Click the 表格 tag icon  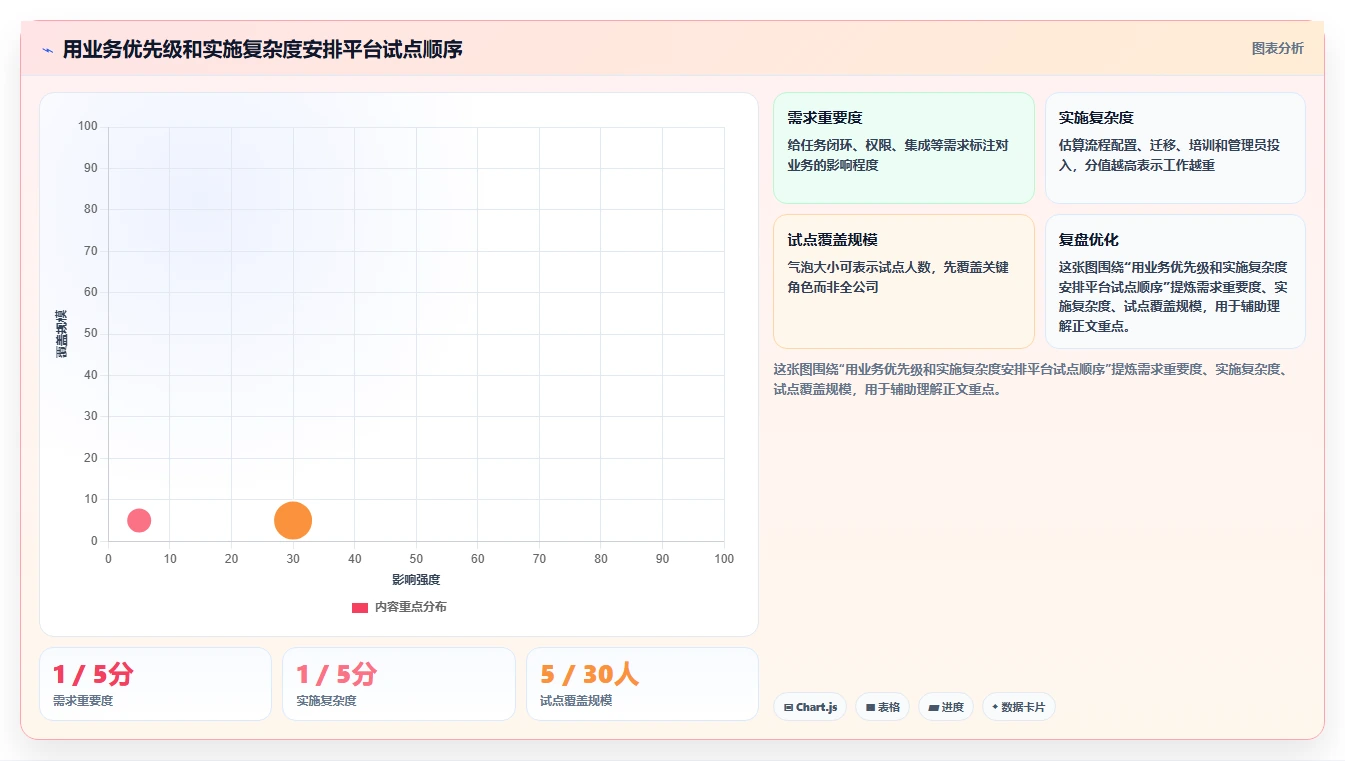pyautogui.click(x=870, y=707)
